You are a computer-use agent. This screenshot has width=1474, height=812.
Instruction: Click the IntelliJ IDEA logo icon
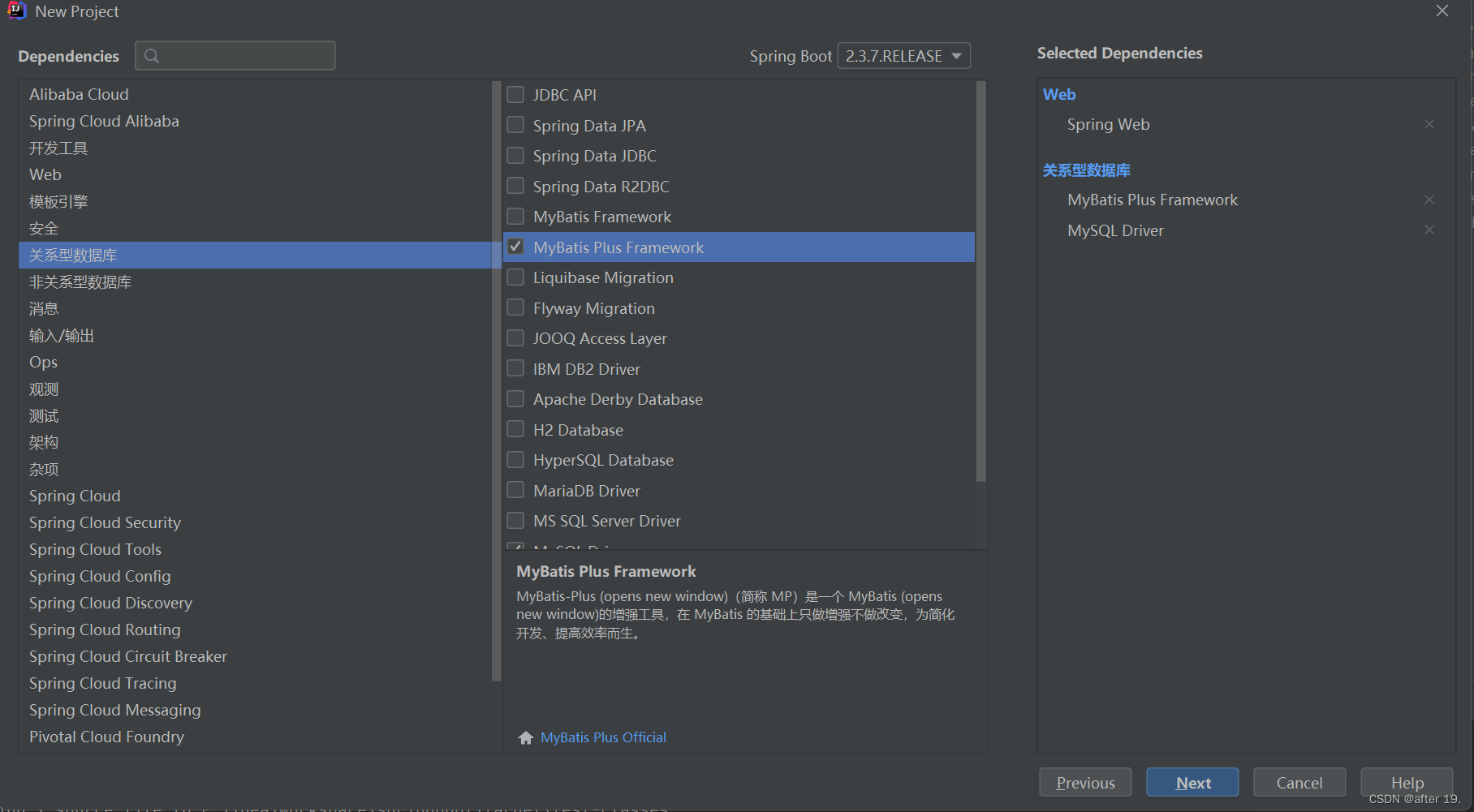[x=16, y=11]
